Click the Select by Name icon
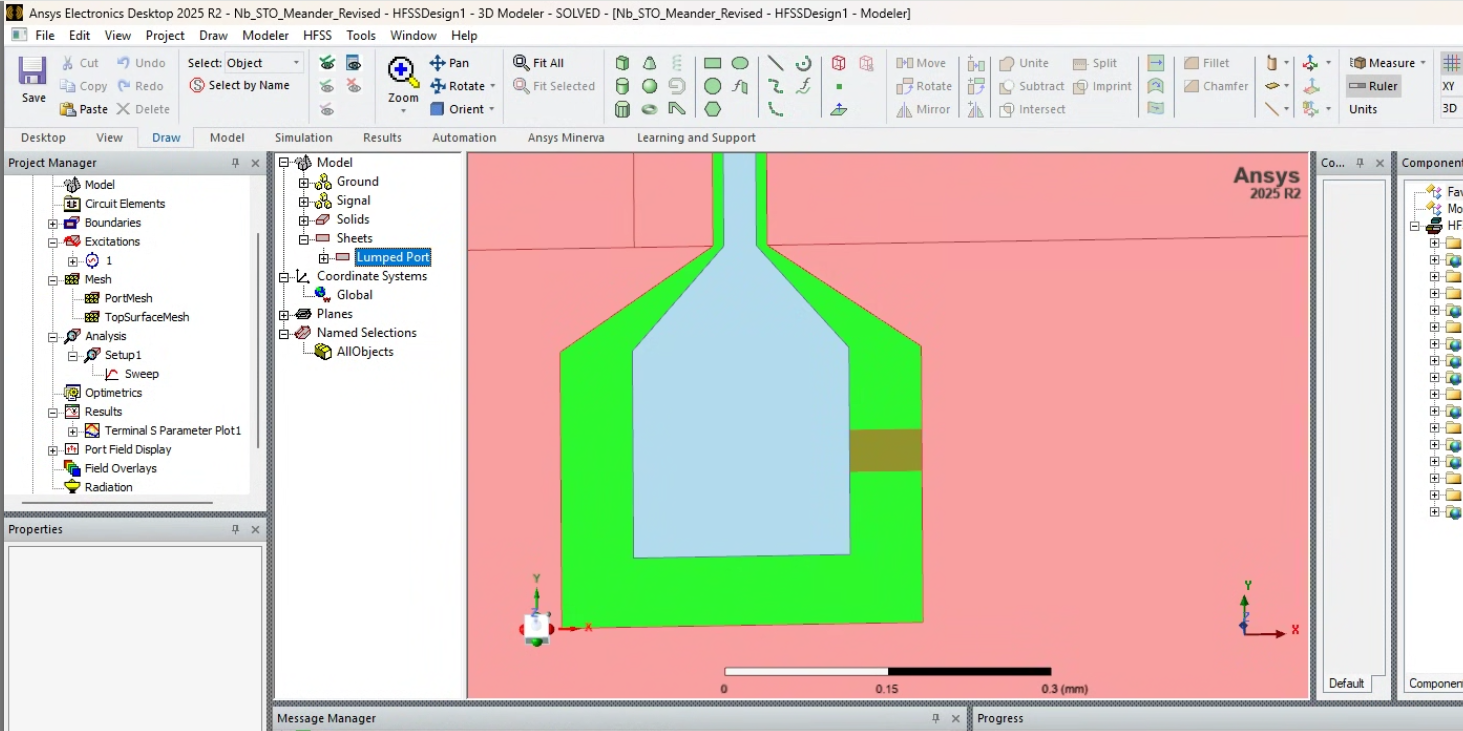 (x=198, y=86)
